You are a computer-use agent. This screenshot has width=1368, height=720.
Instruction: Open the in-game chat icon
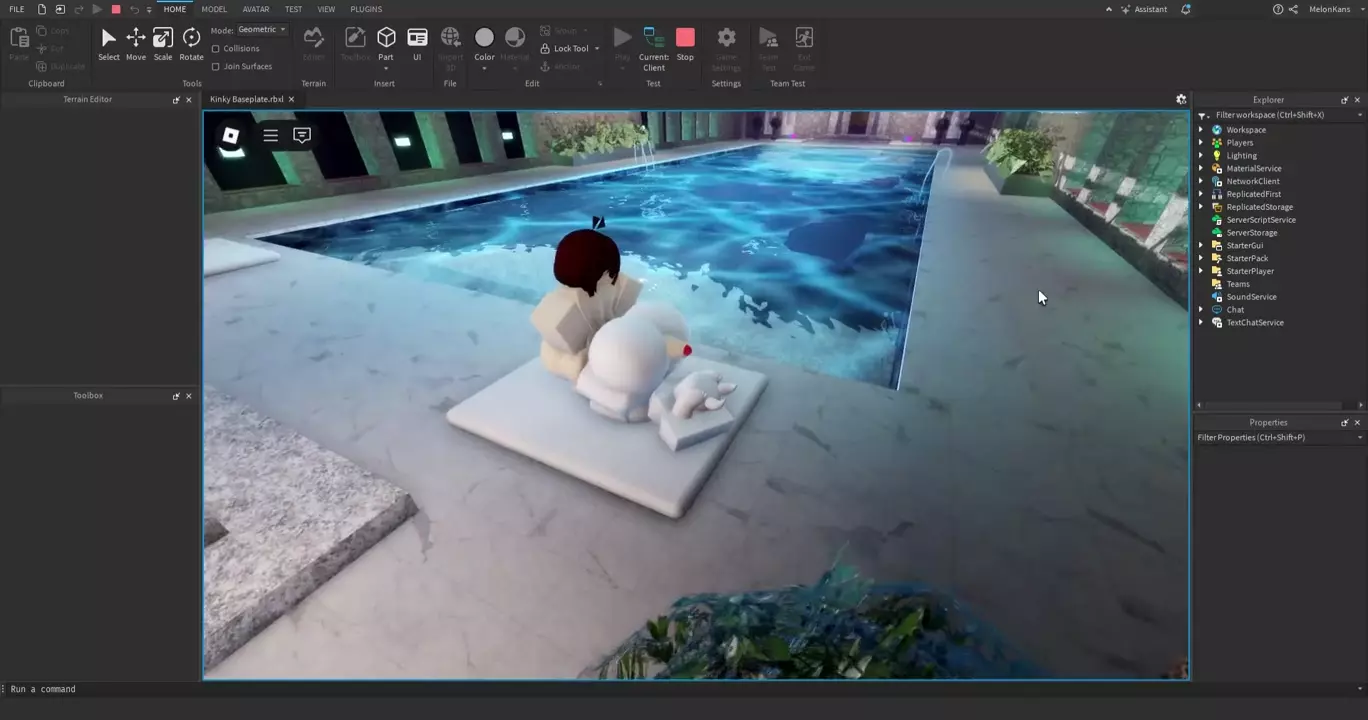[x=302, y=135]
